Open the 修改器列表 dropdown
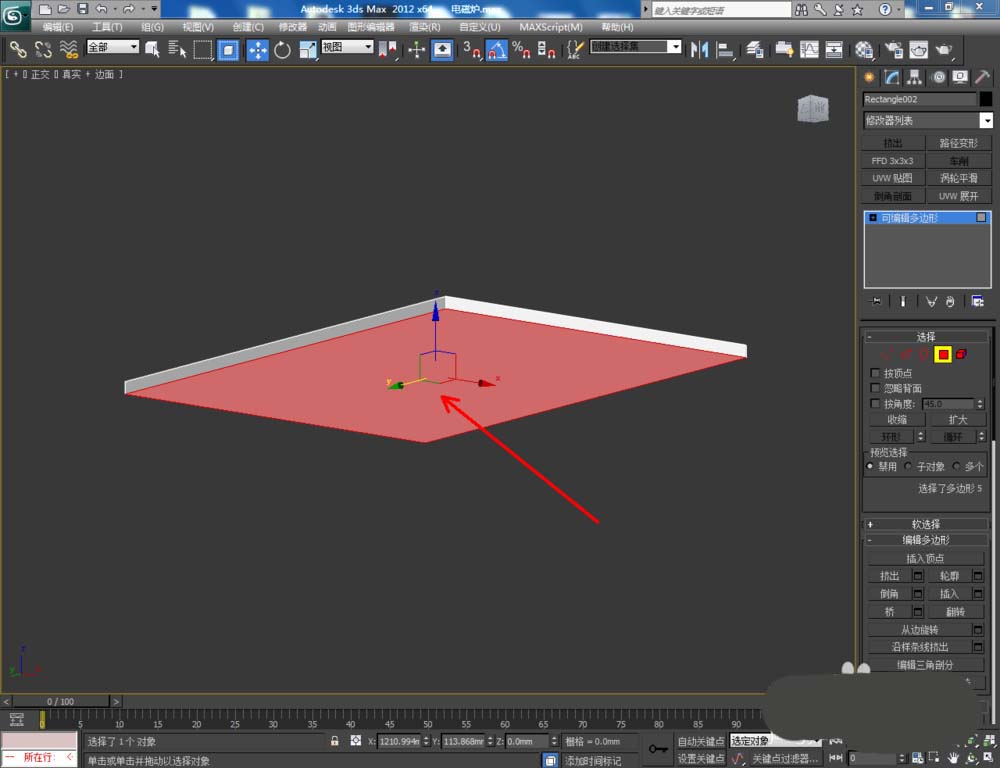The image size is (1000, 768). point(926,121)
